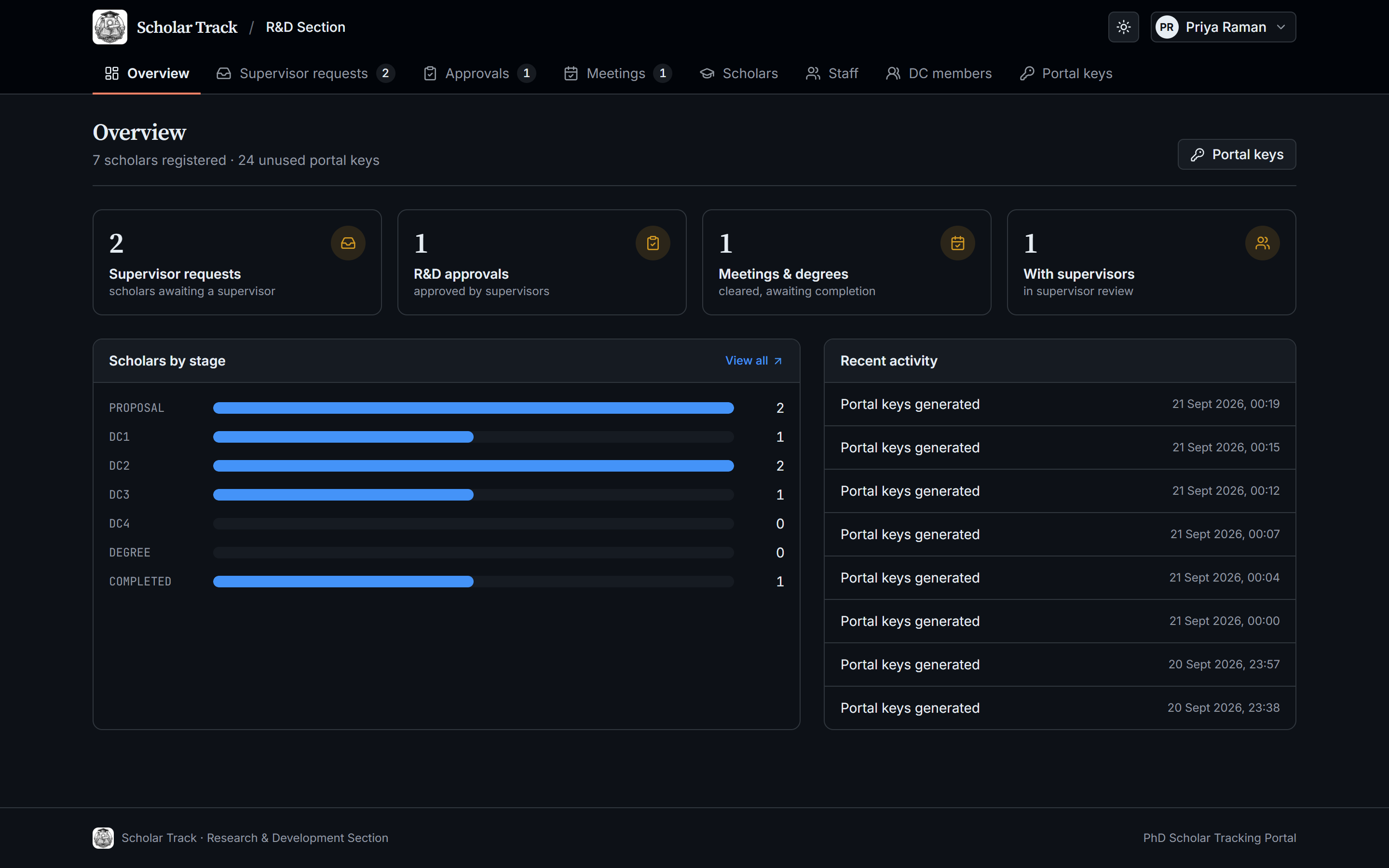Click the DEGREE stage label
The image size is (1389, 868).
click(x=130, y=552)
